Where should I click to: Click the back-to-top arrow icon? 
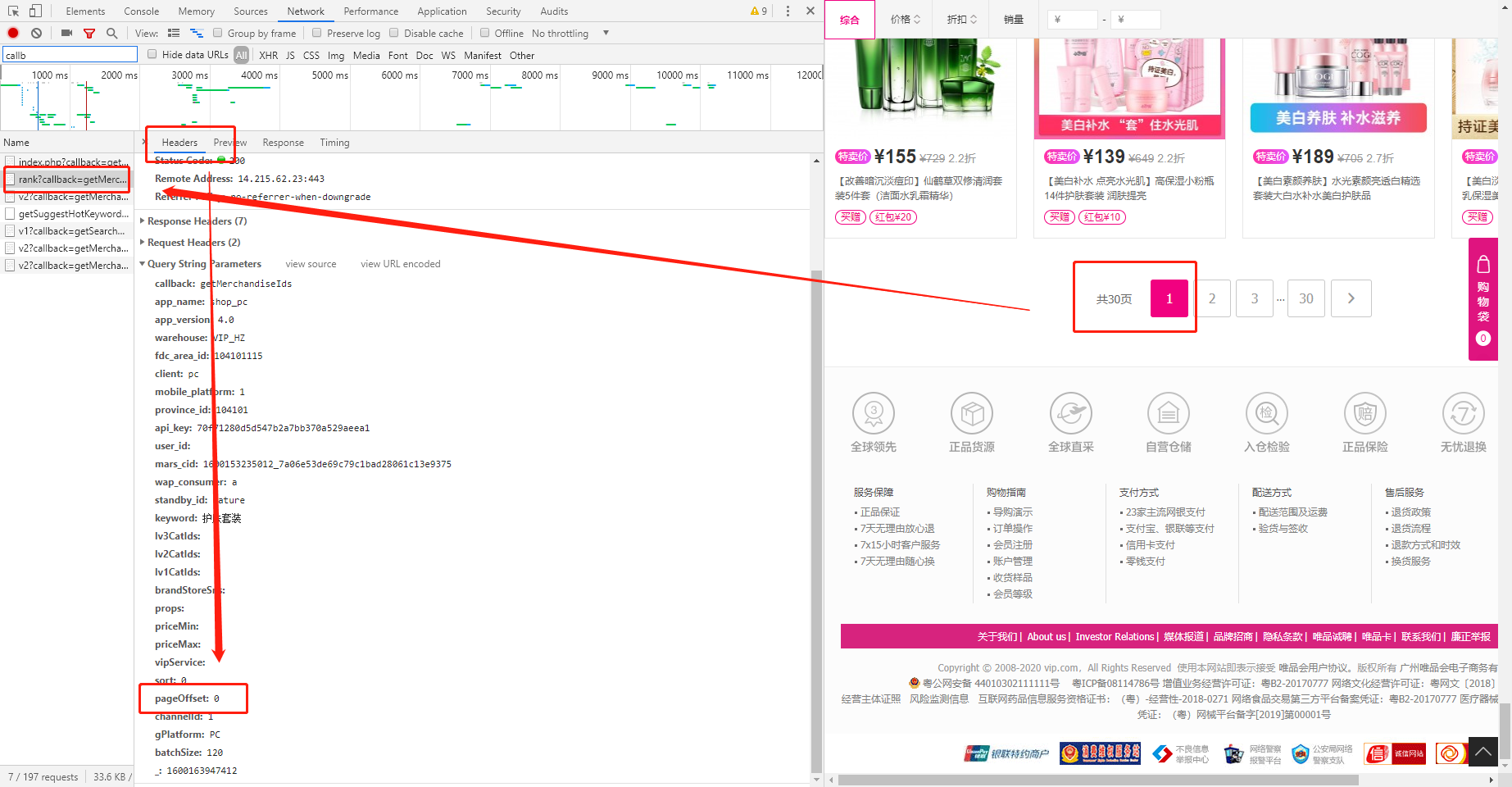[1483, 751]
